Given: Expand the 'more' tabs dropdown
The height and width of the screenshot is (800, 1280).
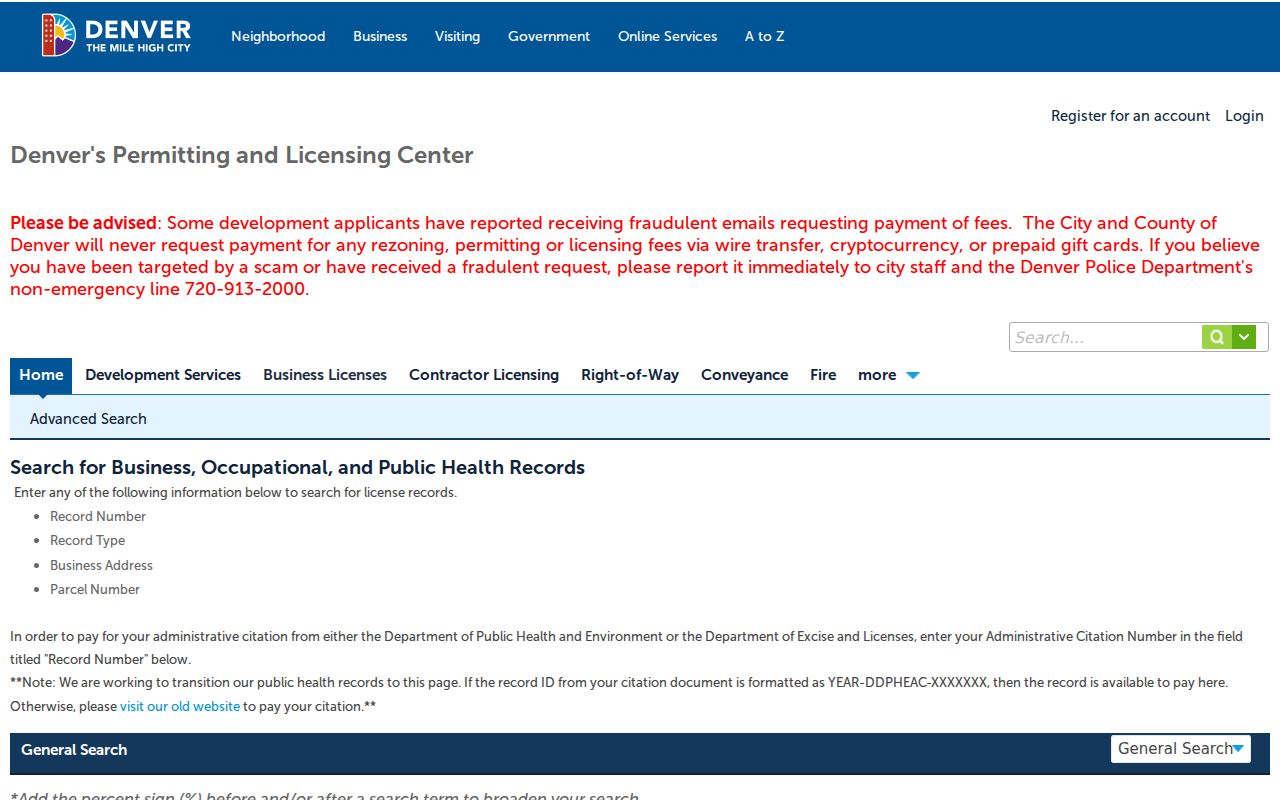Looking at the screenshot, I should pos(888,375).
